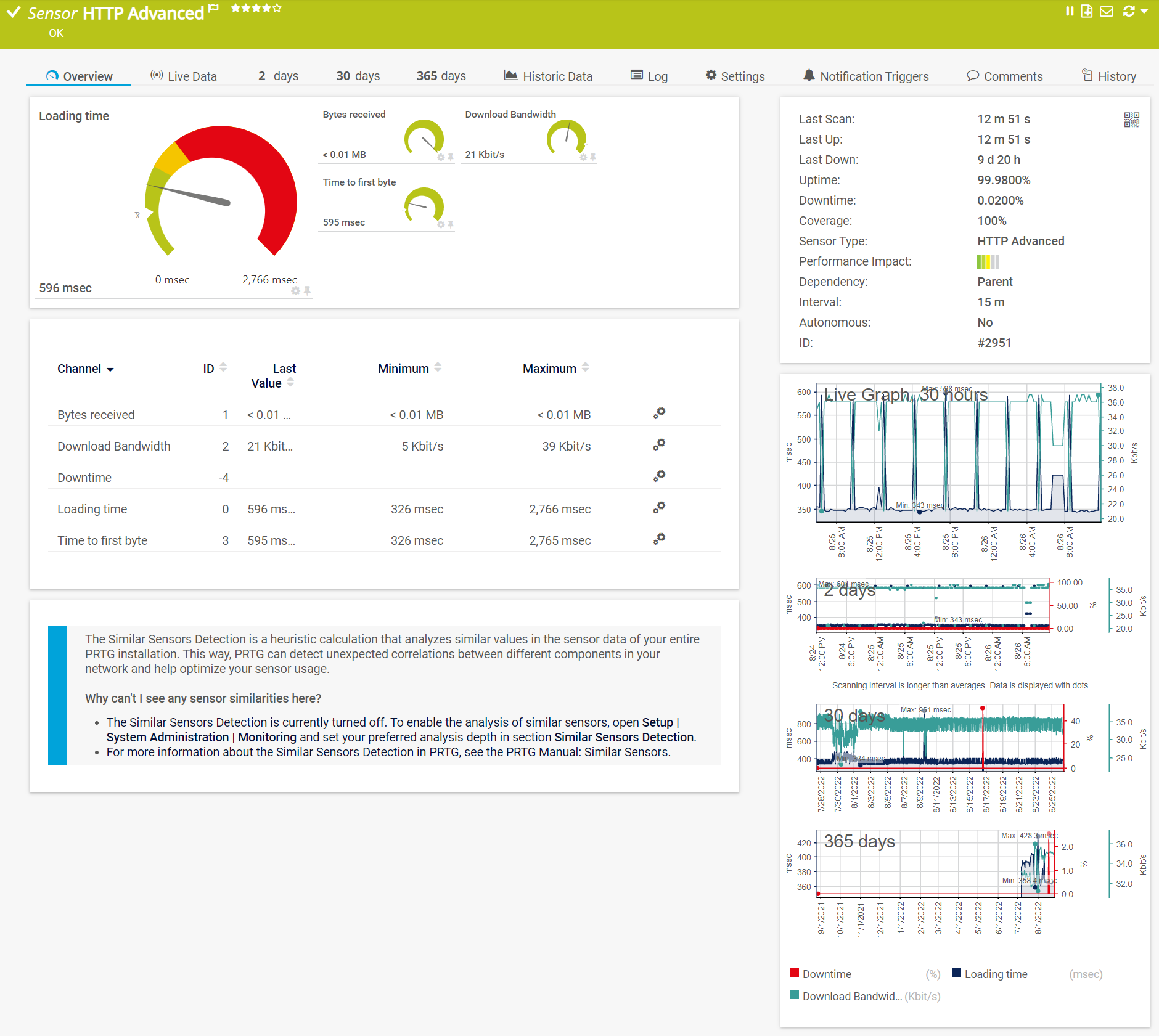Open the Channel column sort dropdown
Screen dimensions: 1159x1036
point(112,369)
